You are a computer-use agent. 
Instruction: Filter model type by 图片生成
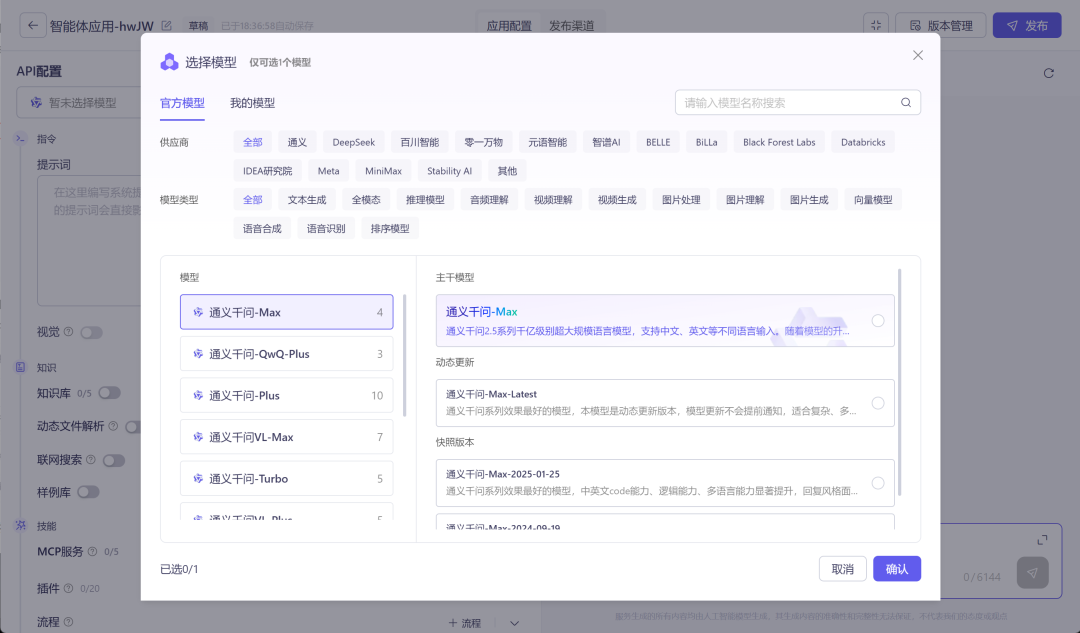click(809, 200)
